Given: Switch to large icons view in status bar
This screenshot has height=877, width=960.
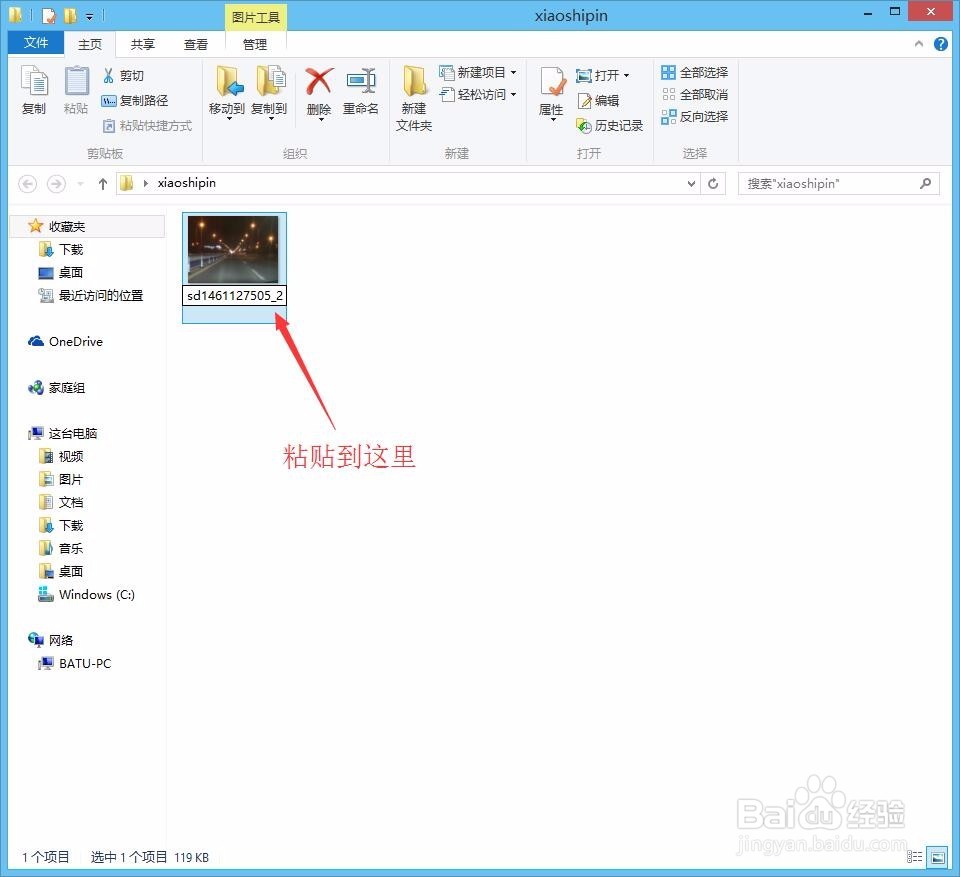Looking at the screenshot, I should coord(937,857).
